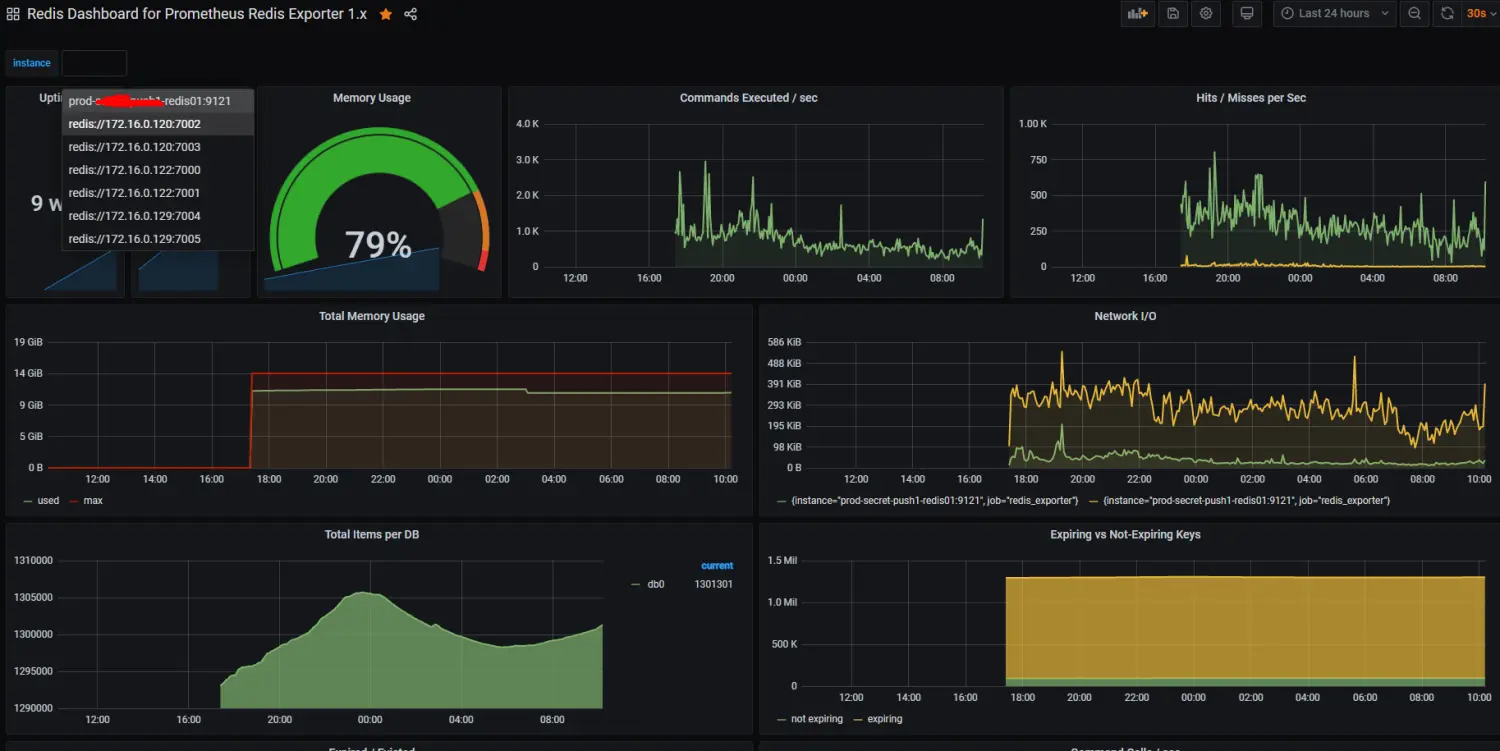Open Commands Executed / sec panel menu

coord(748,98)
